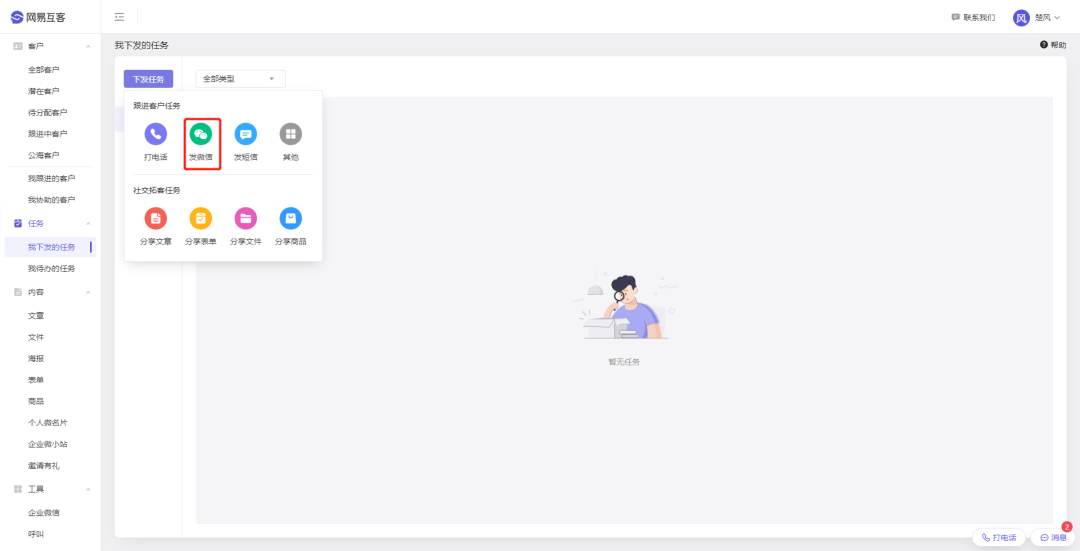Viewport: 1080px width, 551px height.
Task: Click the 下发任务 button
Action: point(148,79)
